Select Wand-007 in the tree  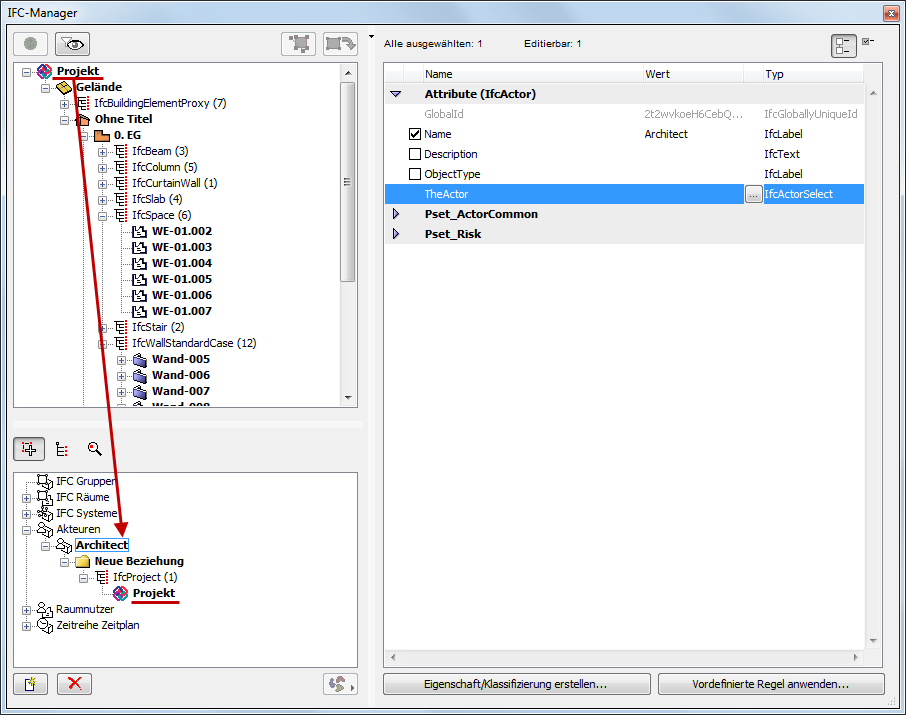tap(180, 391)
